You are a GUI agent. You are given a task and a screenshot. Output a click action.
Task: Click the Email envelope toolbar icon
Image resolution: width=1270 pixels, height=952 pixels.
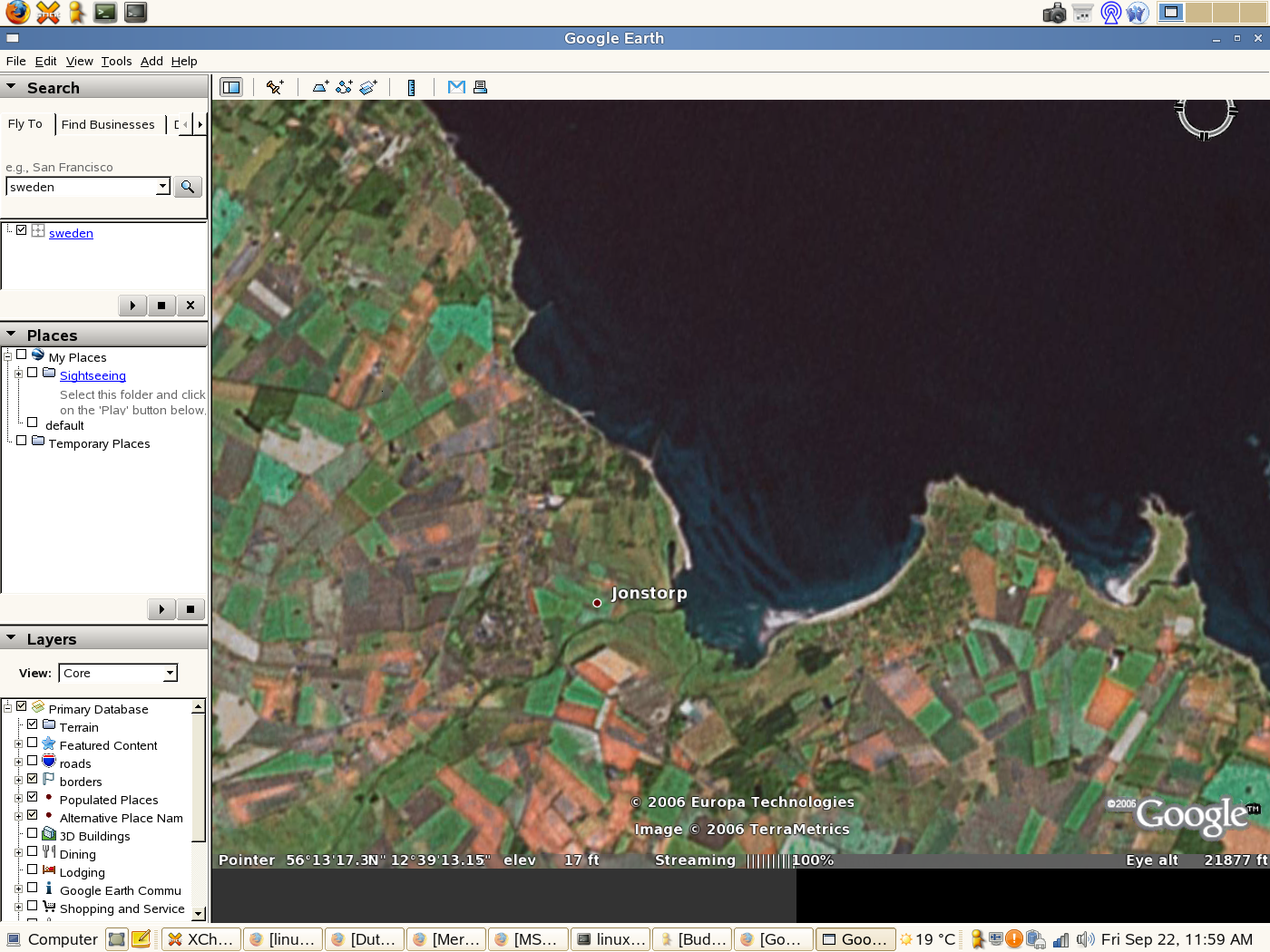click(x=456, y=87)
